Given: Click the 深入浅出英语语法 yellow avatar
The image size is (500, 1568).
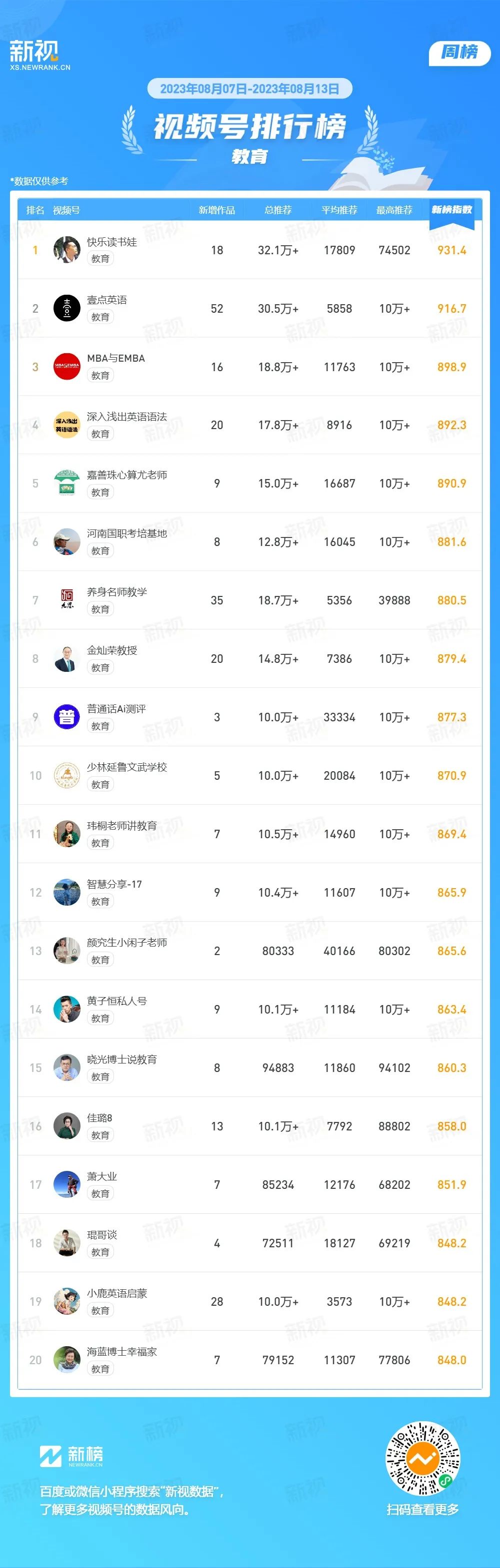Looking at the screenshot, I should 67,425.
